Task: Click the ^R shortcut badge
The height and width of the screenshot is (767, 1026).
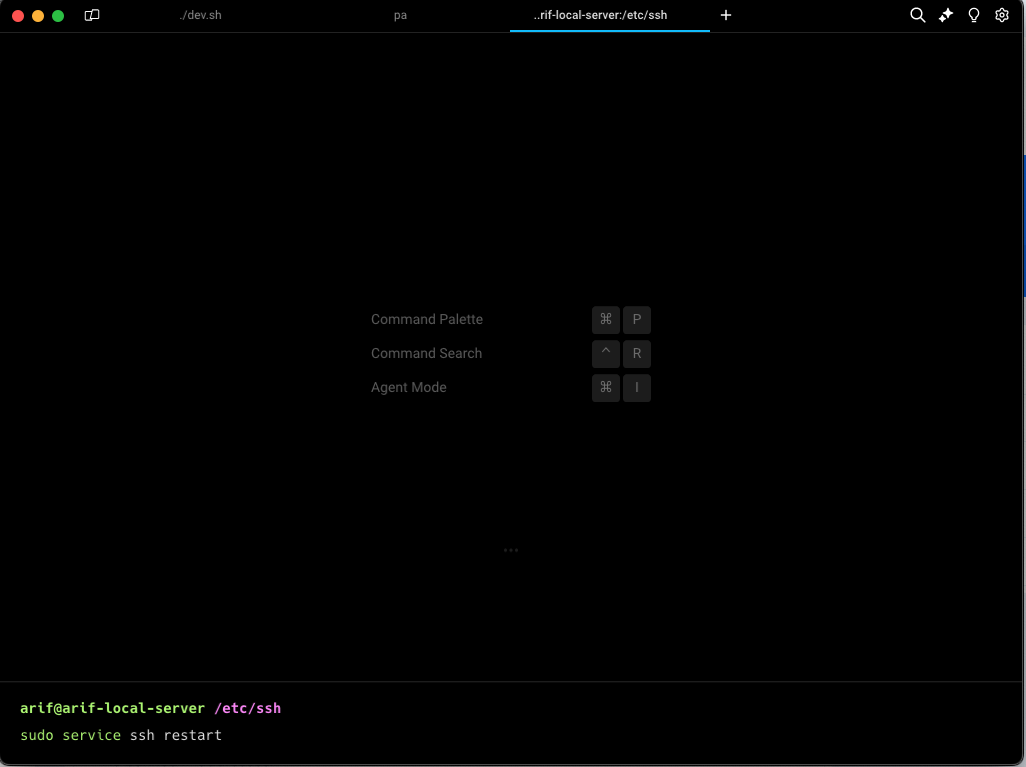Action: (x=621, y=353)
